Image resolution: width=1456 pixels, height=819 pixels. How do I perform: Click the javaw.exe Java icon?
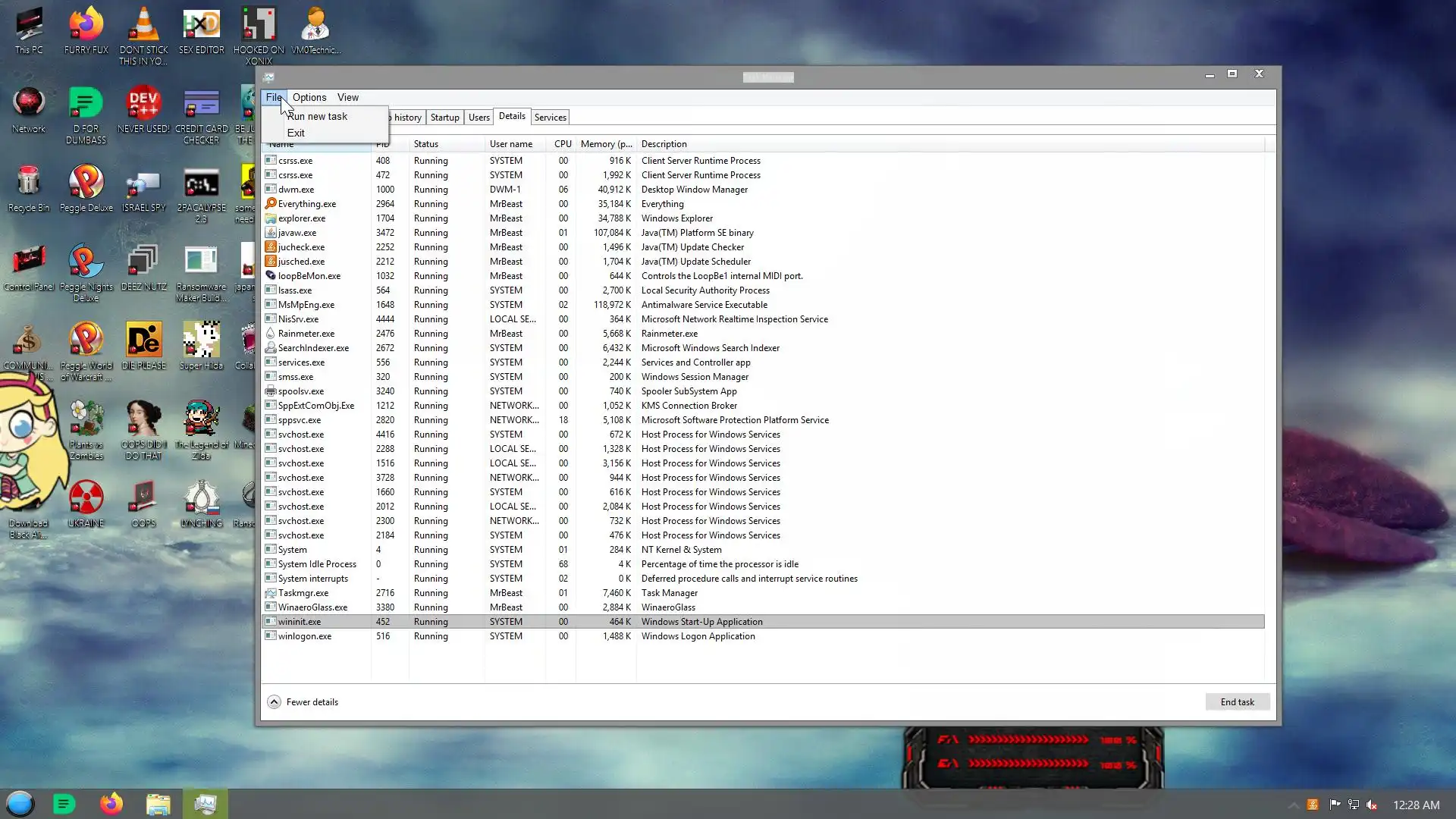pyautogui.click(x=270, y=233)
